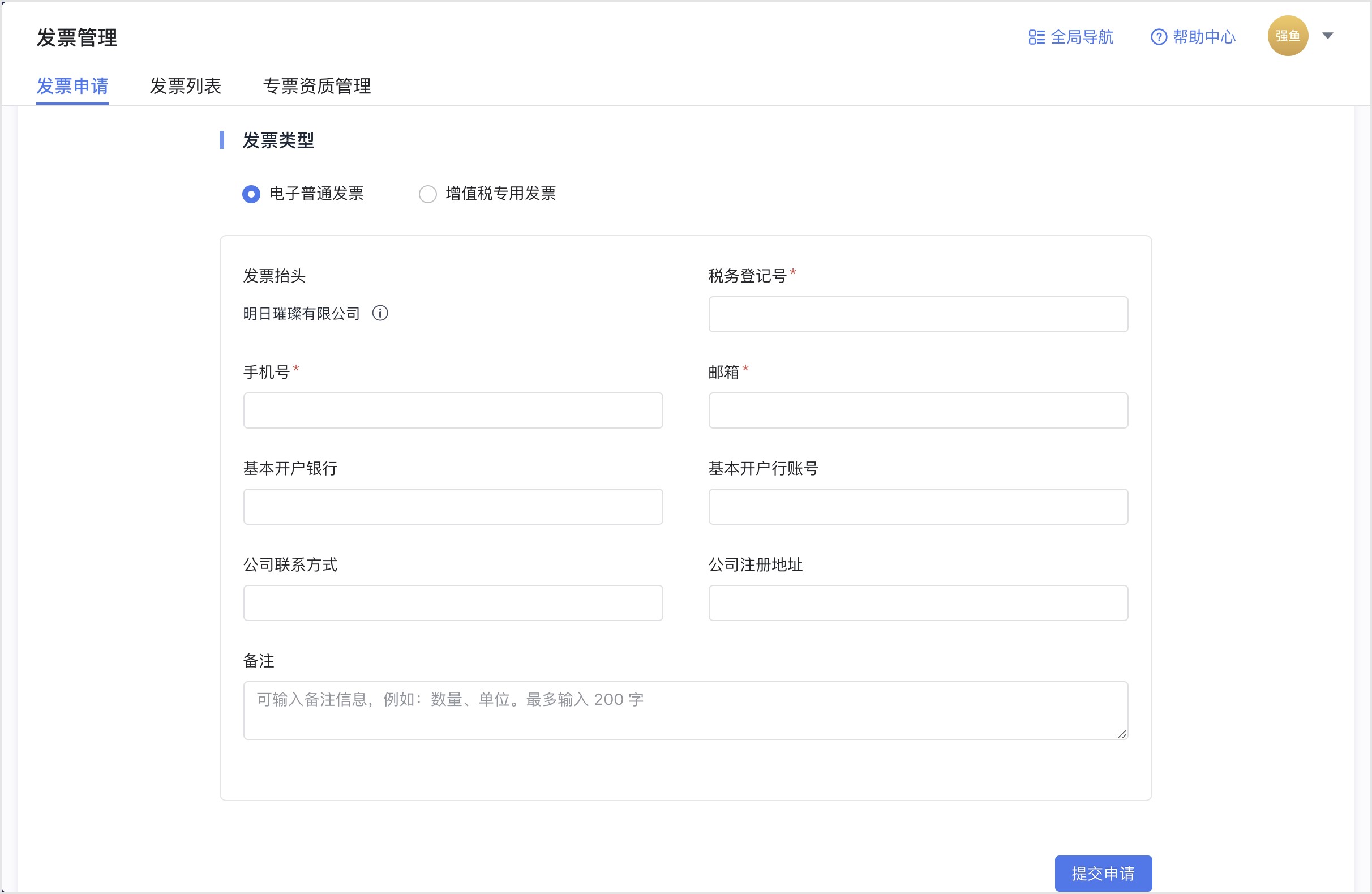Click inside the 税务登记号 input field

917,314
